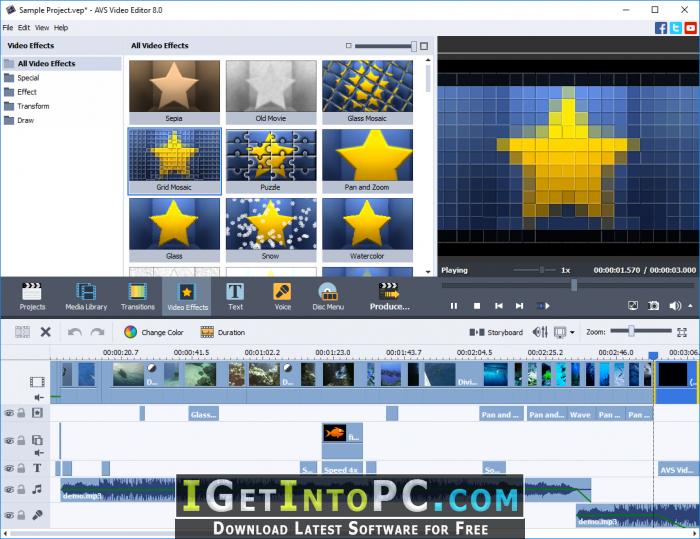The height and width of the screenshot is (539, 700).
Task: Open the Text tool
Action: point(235,297)
